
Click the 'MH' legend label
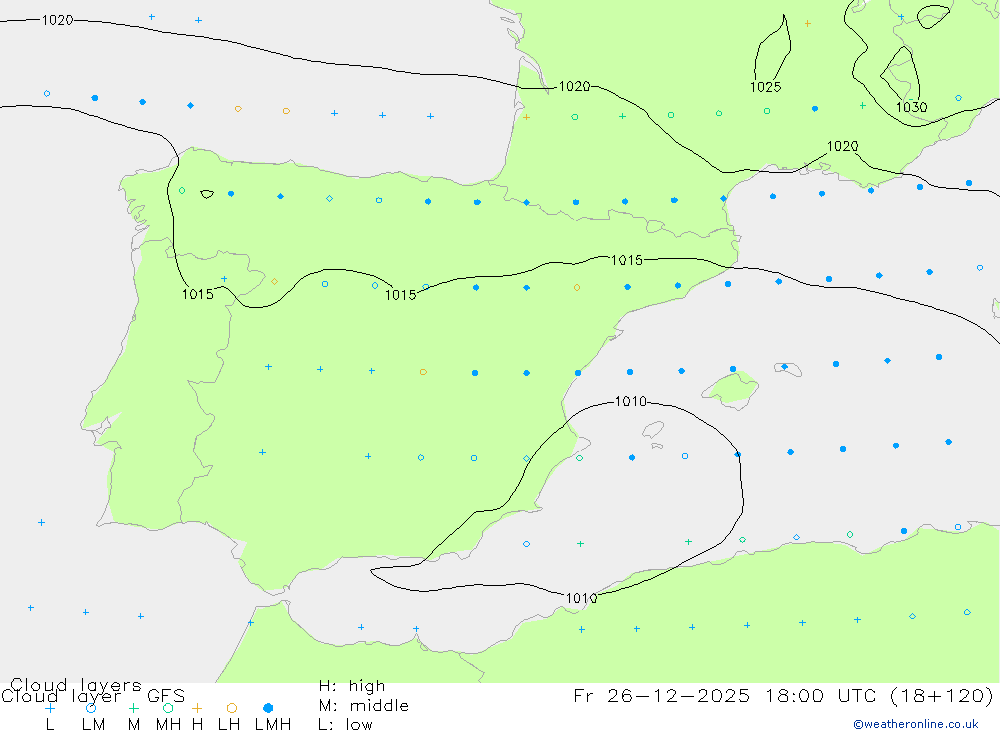[168, 725]
